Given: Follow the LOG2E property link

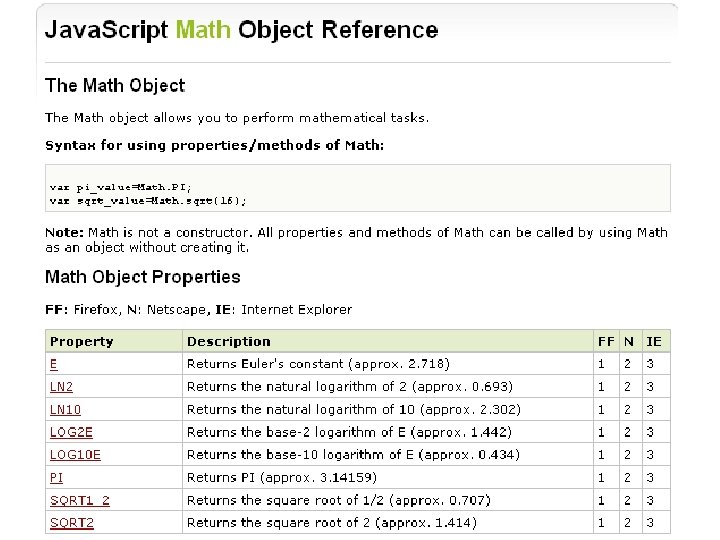Looking at the screenshot, I should [x=71, y=432].
